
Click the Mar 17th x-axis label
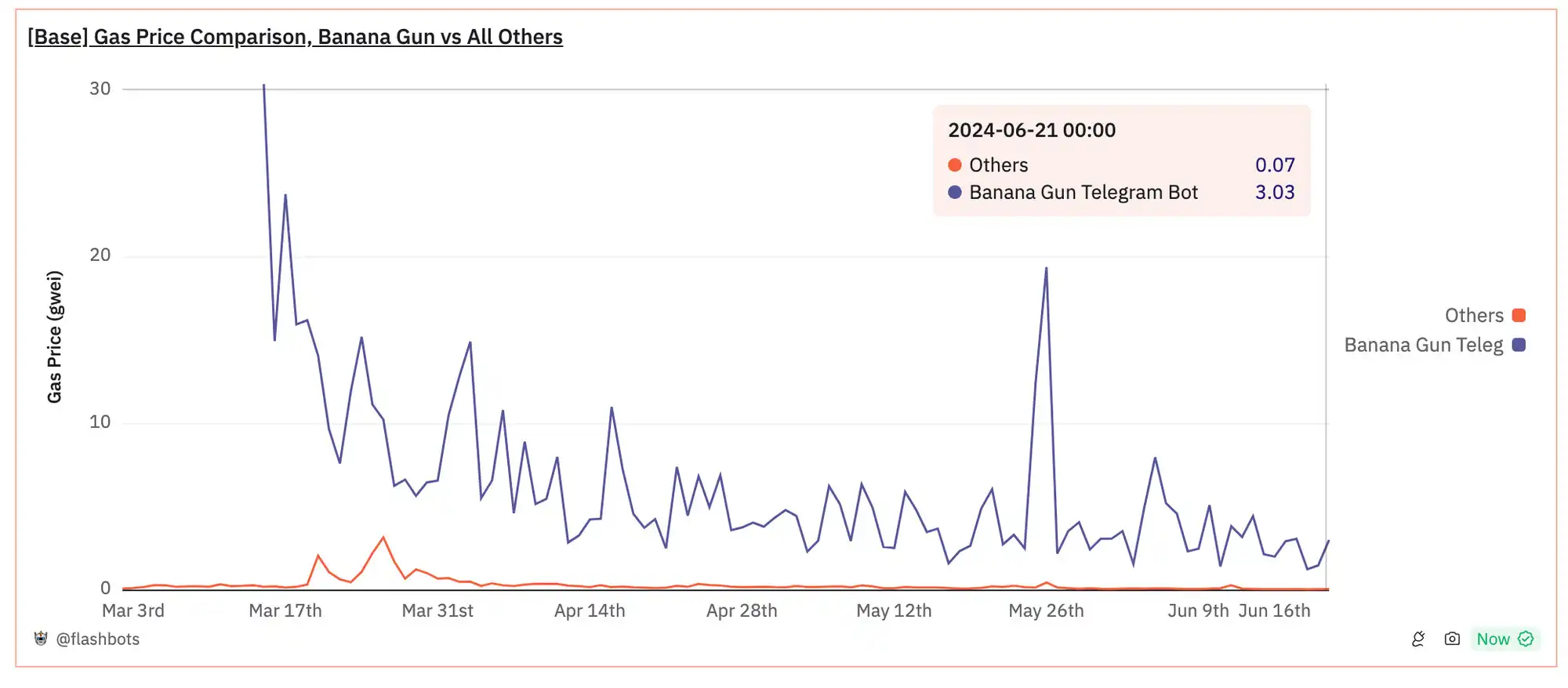[285, 611]
